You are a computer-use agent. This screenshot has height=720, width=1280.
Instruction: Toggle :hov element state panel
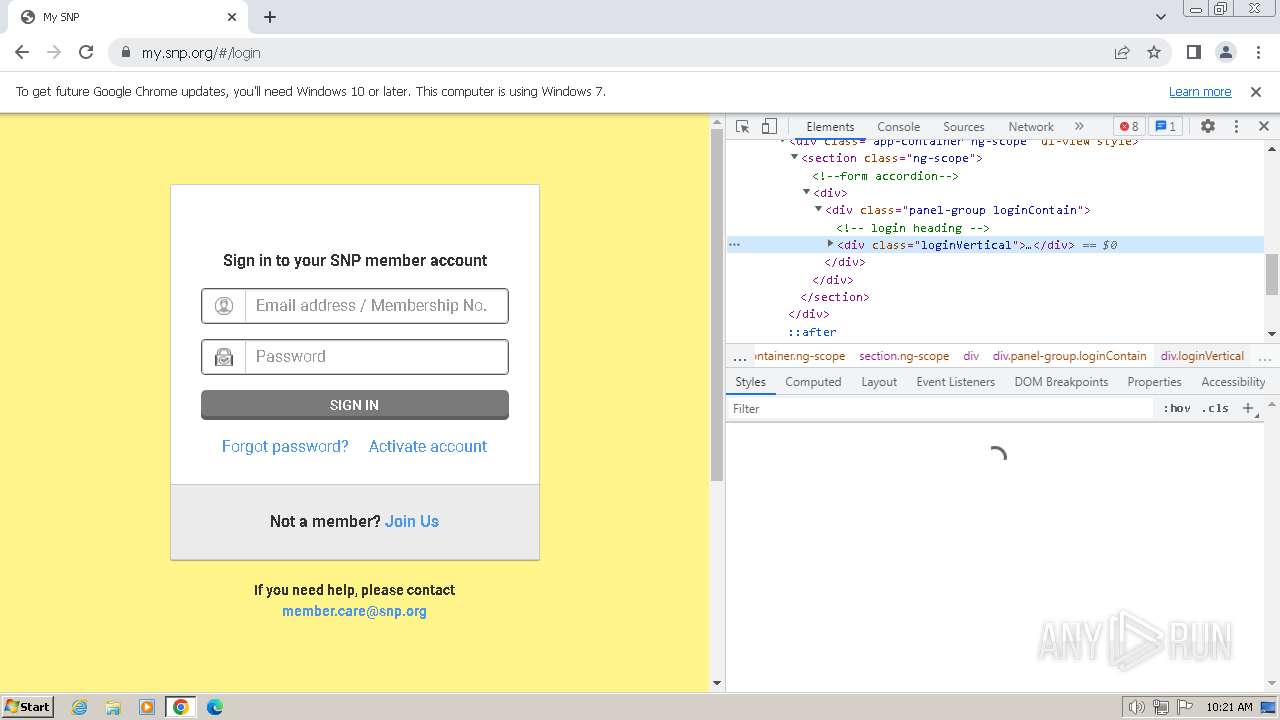click(x=1177, y=408)
